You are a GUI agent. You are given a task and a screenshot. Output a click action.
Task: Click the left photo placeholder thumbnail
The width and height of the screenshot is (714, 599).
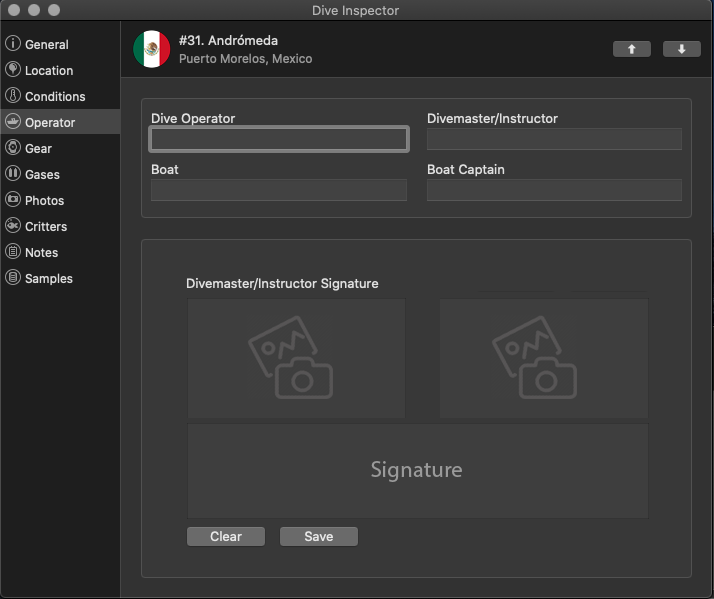pyautogui.click(x=296, y=358)
